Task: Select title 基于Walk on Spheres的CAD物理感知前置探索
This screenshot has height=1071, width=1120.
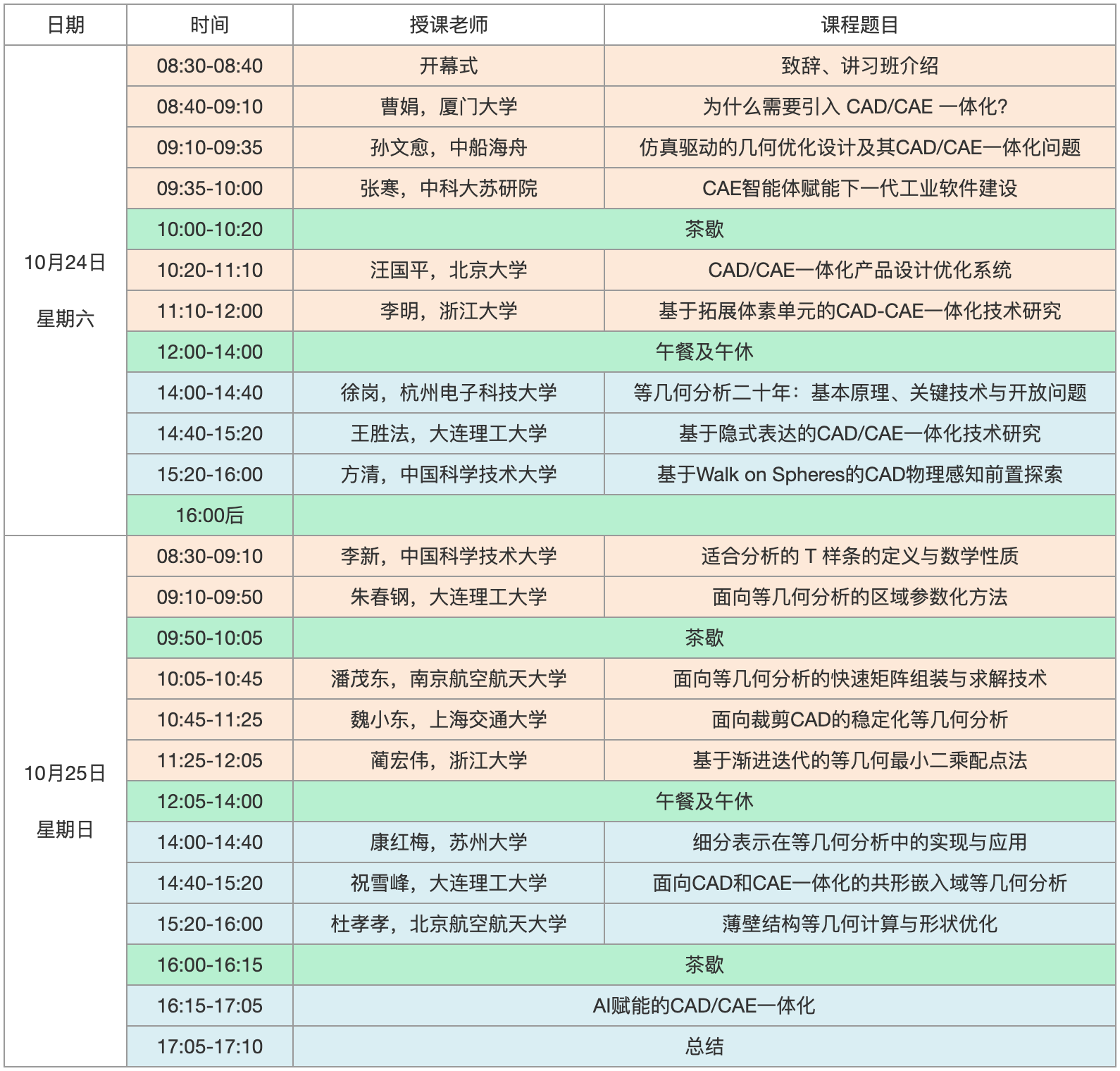Action: [x=860, y=474]
